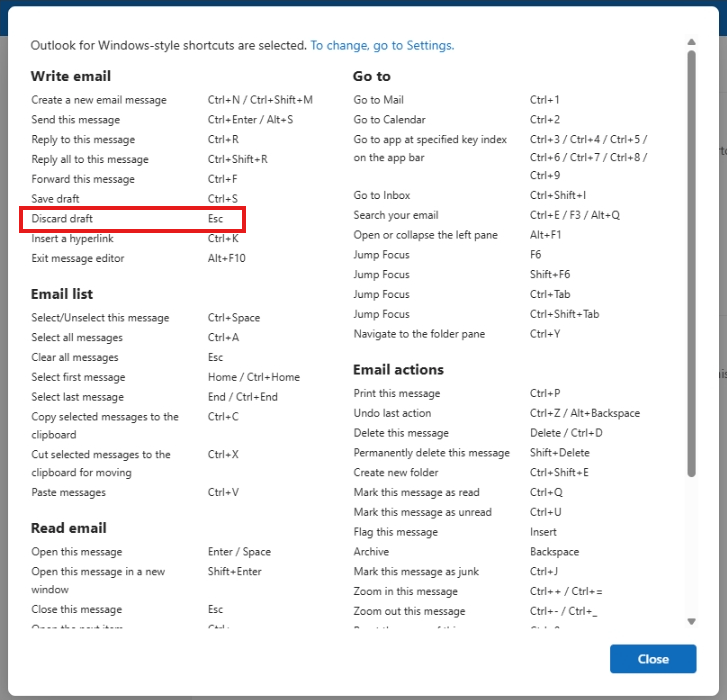Click the blue Close button
The width and height of the screenshot is (727, 700).
653,659
